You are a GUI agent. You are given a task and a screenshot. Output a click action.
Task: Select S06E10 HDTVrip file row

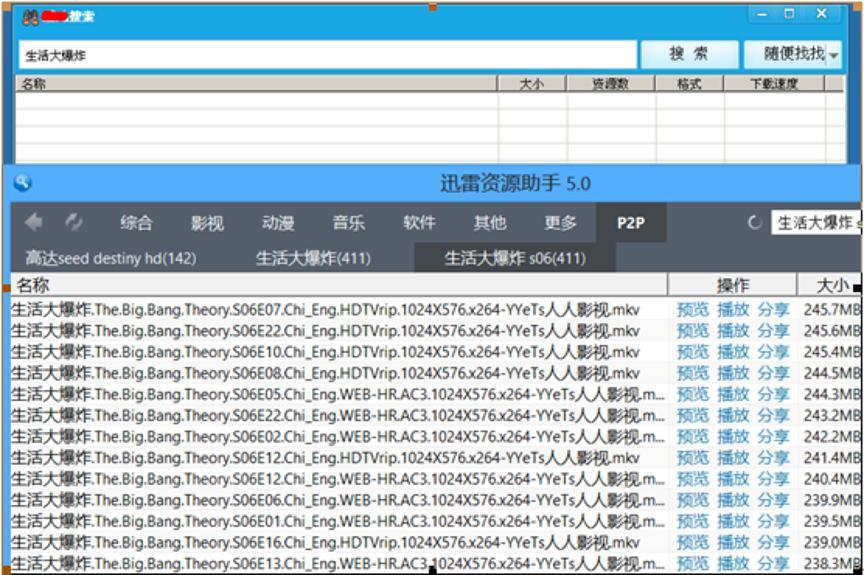click(x=435, y=352)
